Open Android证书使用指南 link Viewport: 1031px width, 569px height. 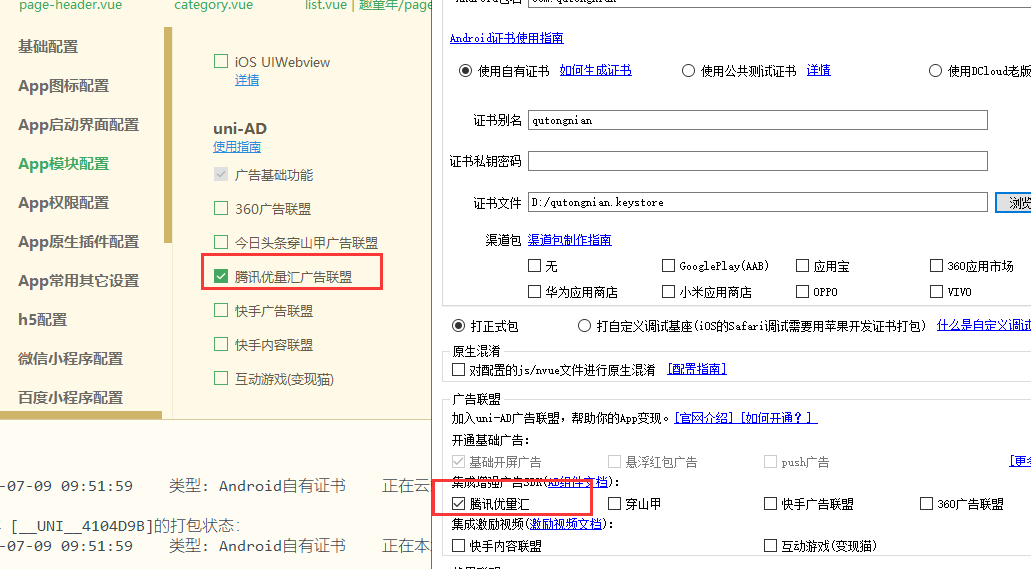[x=506, y=38]
